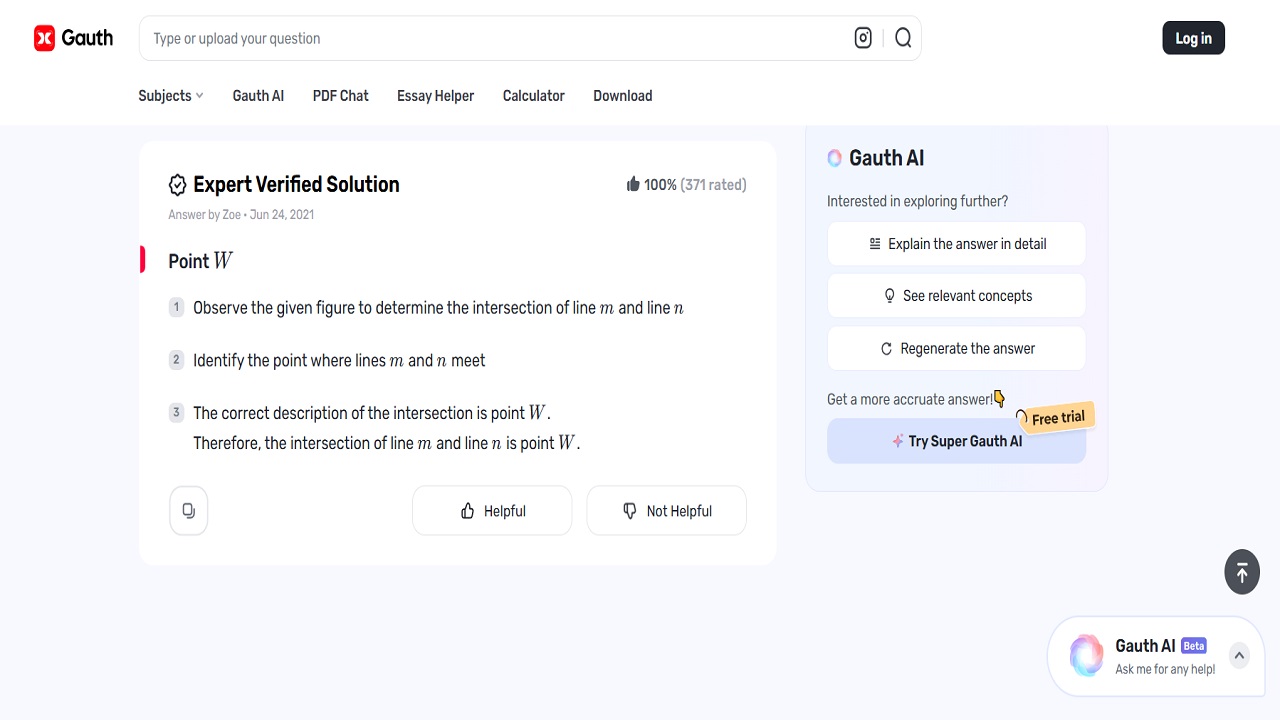Open the PDF Chat page
1280x720 pixels.
(x=340, y=96)
